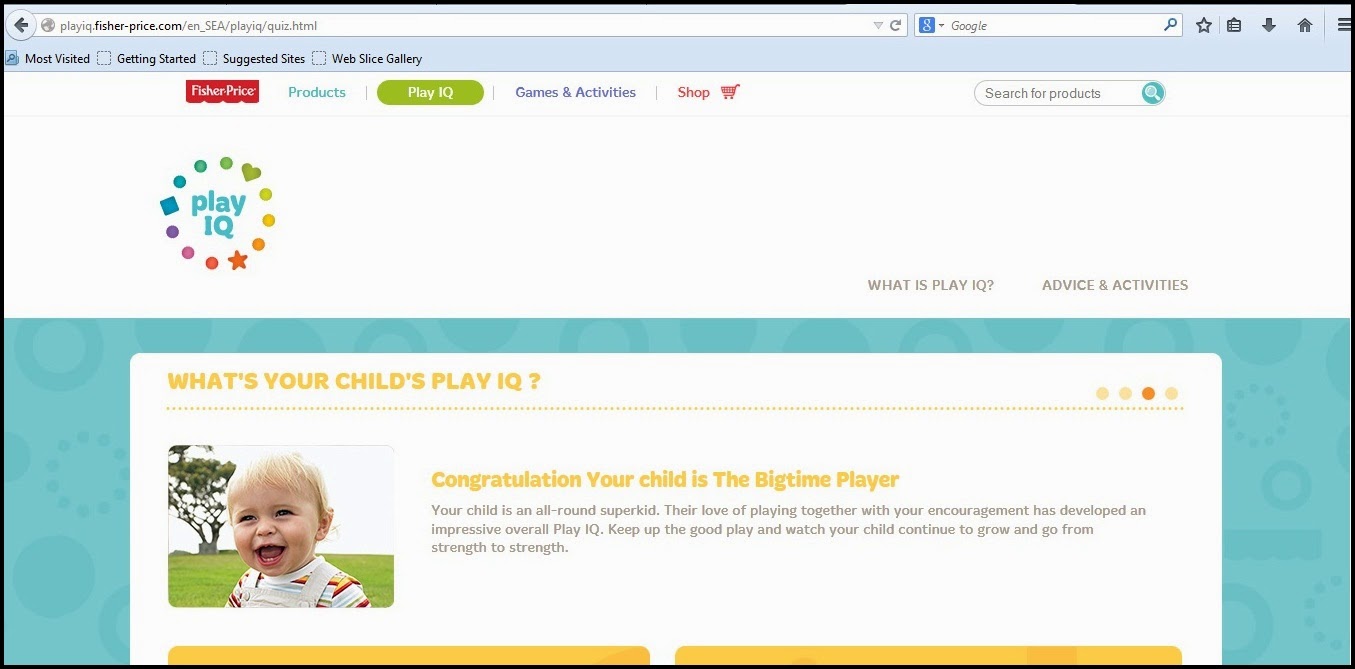
Task: Select the last quiz progress dot
Action: coord(1171,394)
